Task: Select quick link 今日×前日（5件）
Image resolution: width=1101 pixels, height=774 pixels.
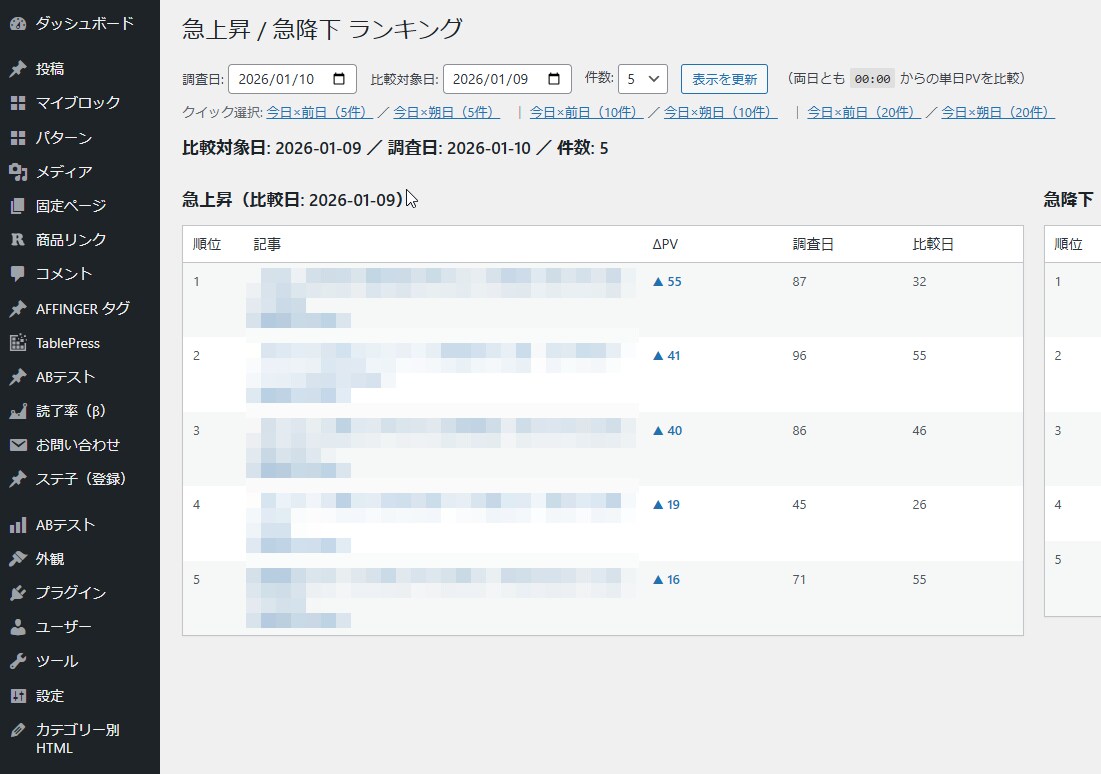Action: point(319,112)
